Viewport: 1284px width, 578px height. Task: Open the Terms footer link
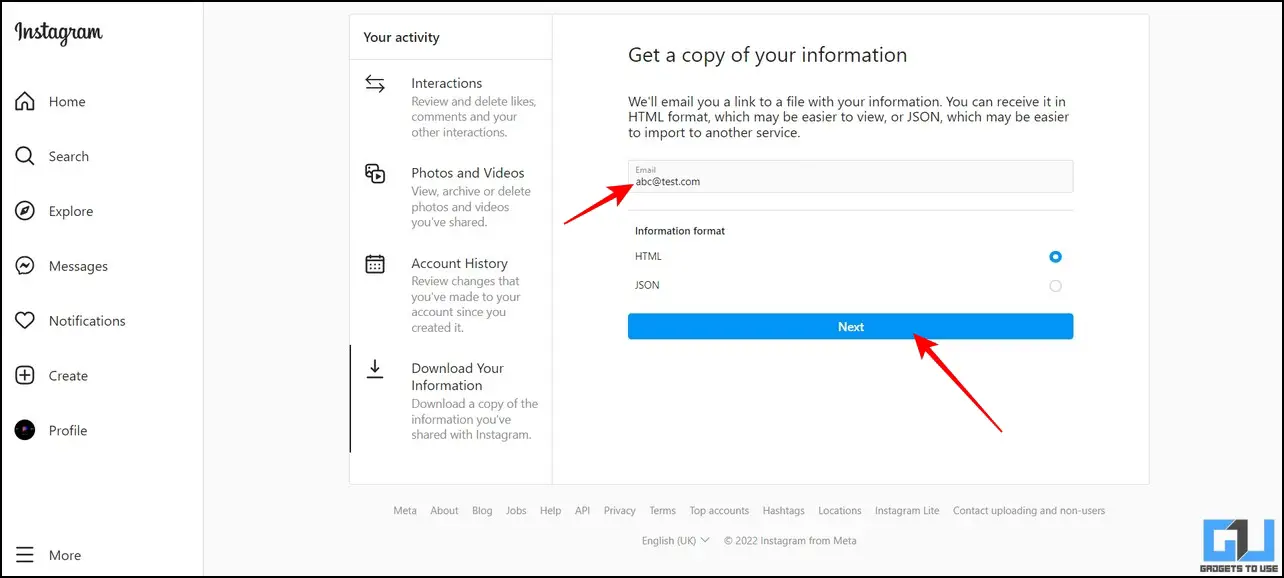coord(662,510)
